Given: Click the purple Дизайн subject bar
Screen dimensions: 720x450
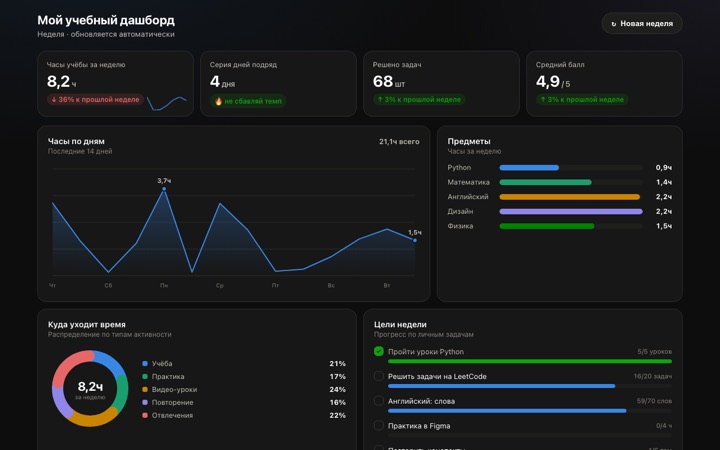Looking at the screenshot, I should [x=571, y=212].
